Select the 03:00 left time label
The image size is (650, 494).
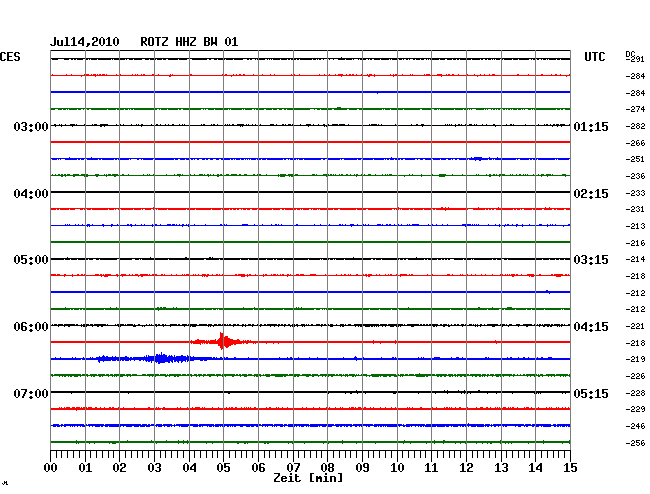tap(31, 126)
